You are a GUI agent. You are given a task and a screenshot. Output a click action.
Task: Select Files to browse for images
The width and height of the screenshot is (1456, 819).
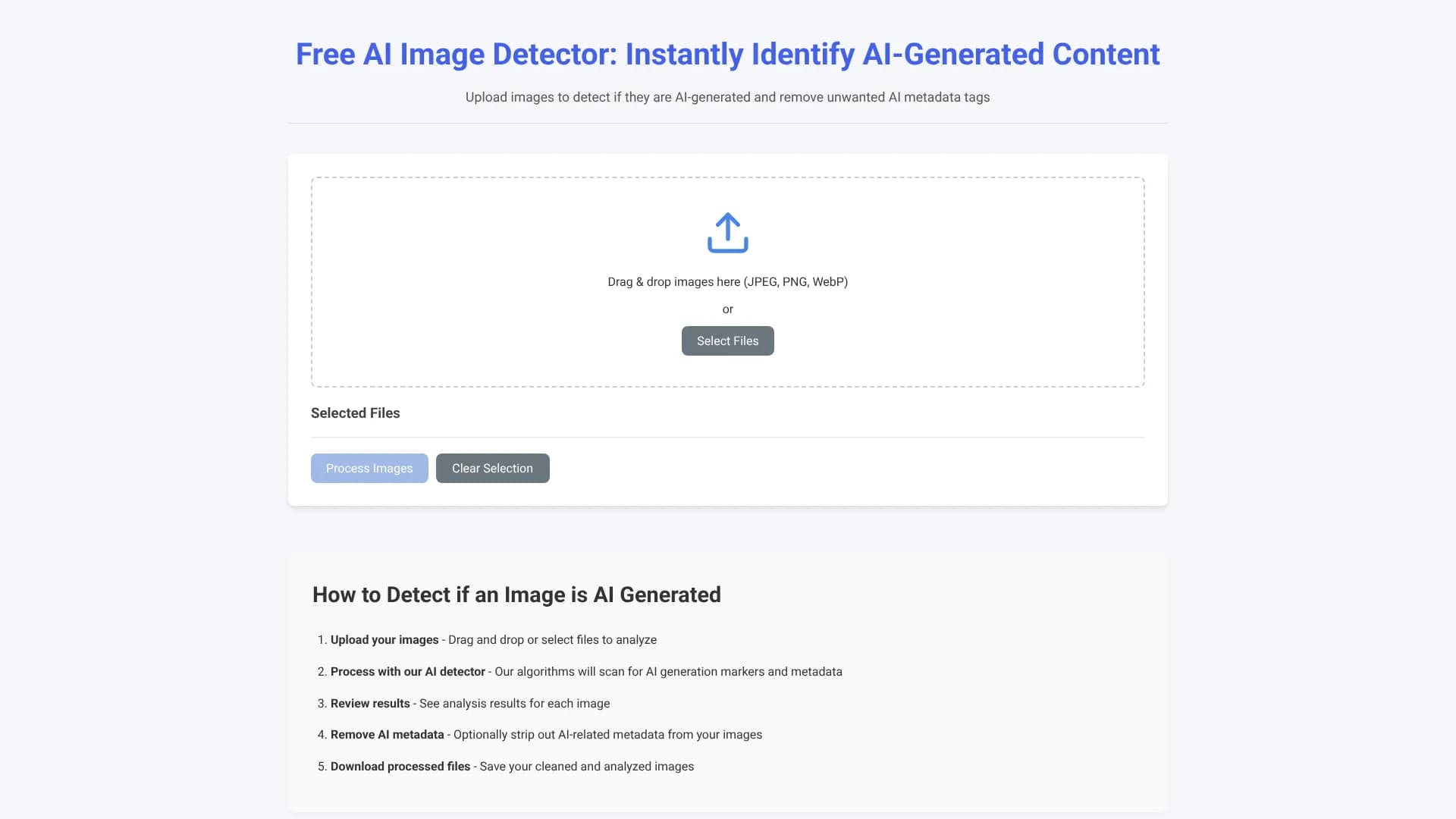[x=727, y=340]
